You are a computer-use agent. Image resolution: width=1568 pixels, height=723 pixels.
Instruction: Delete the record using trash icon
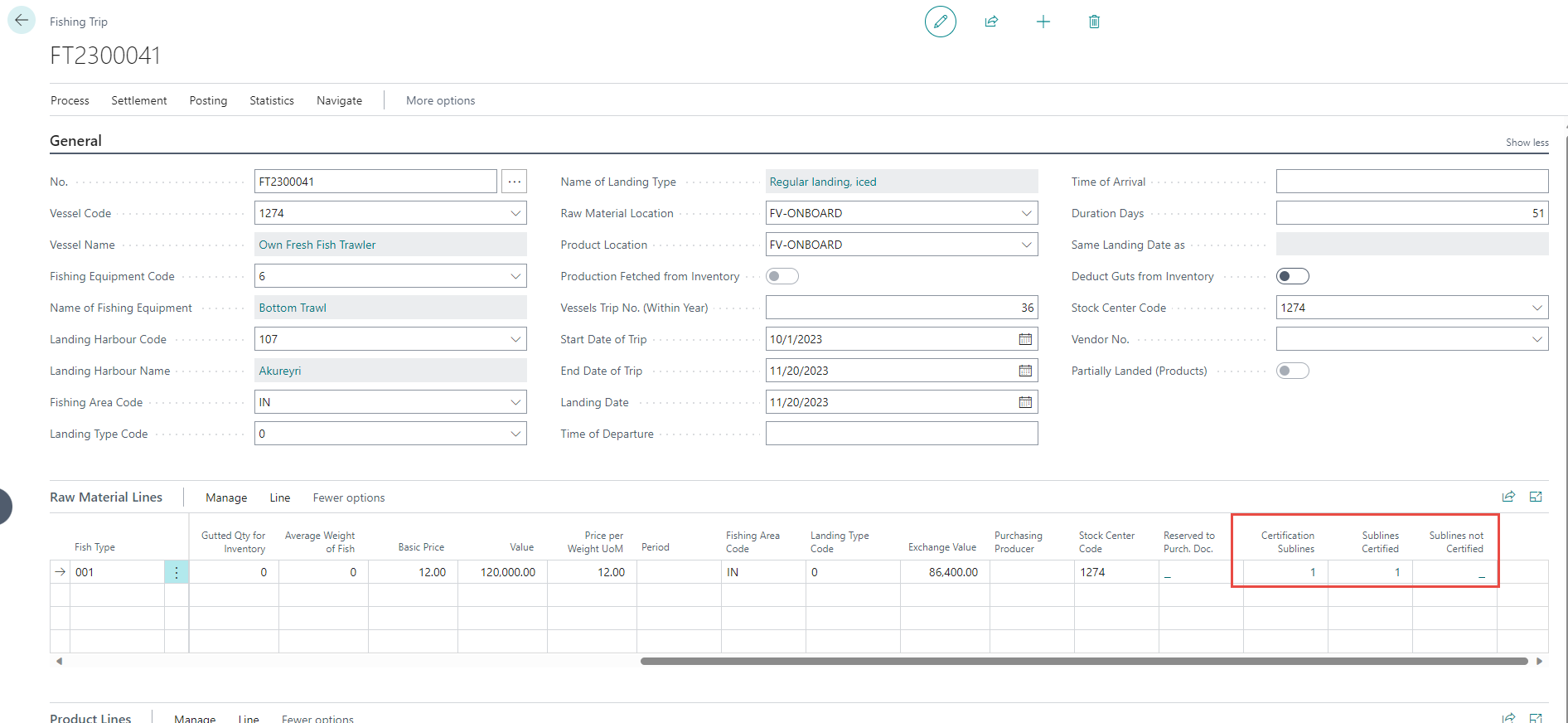tap(1094, 22)
